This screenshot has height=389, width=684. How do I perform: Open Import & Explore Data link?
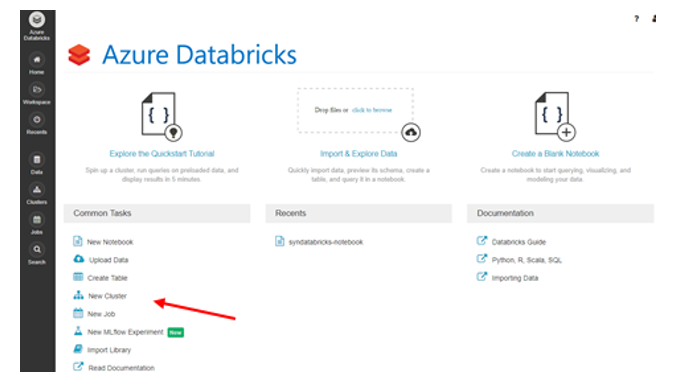[x=359, y=154]
